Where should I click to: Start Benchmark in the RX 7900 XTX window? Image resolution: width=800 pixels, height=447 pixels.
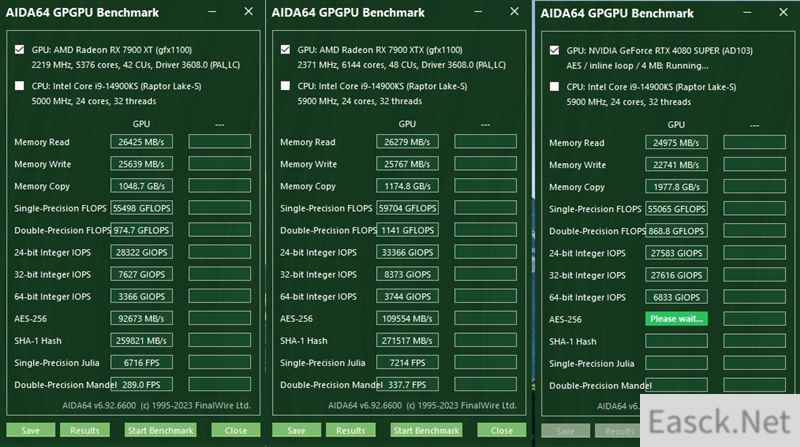(426, 430)
